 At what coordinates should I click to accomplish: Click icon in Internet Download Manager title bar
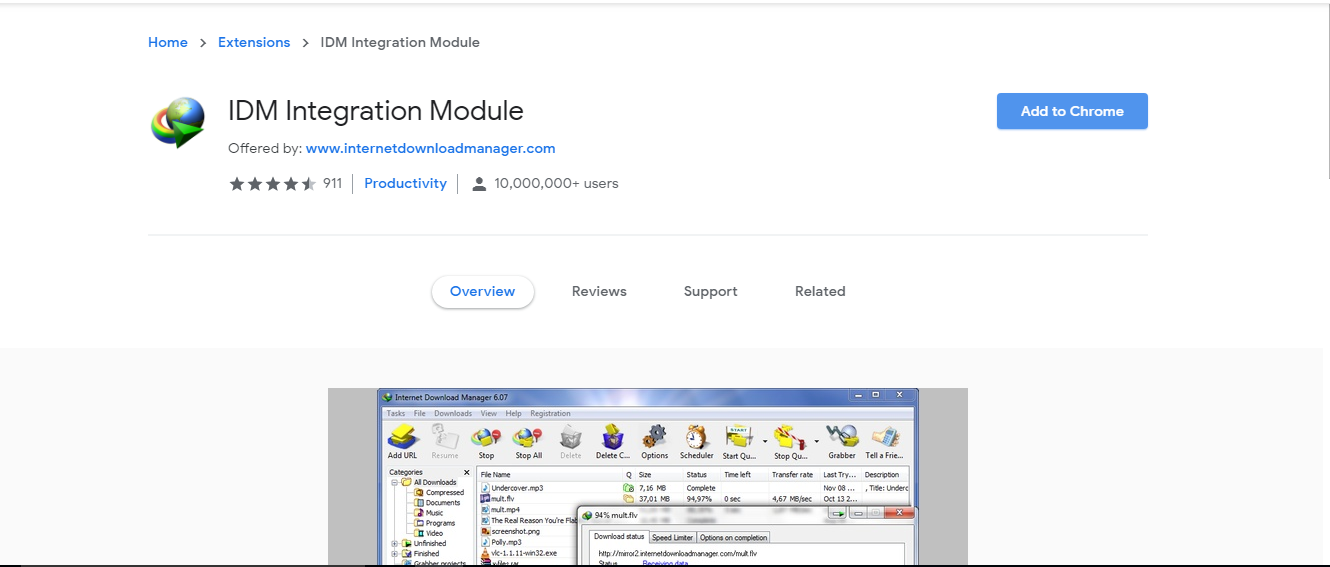387,397
